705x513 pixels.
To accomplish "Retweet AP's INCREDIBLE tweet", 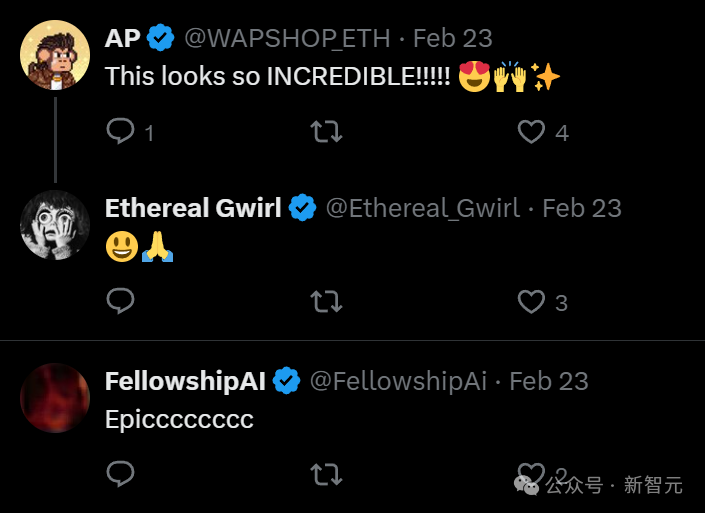I will (x=326, y=131).
